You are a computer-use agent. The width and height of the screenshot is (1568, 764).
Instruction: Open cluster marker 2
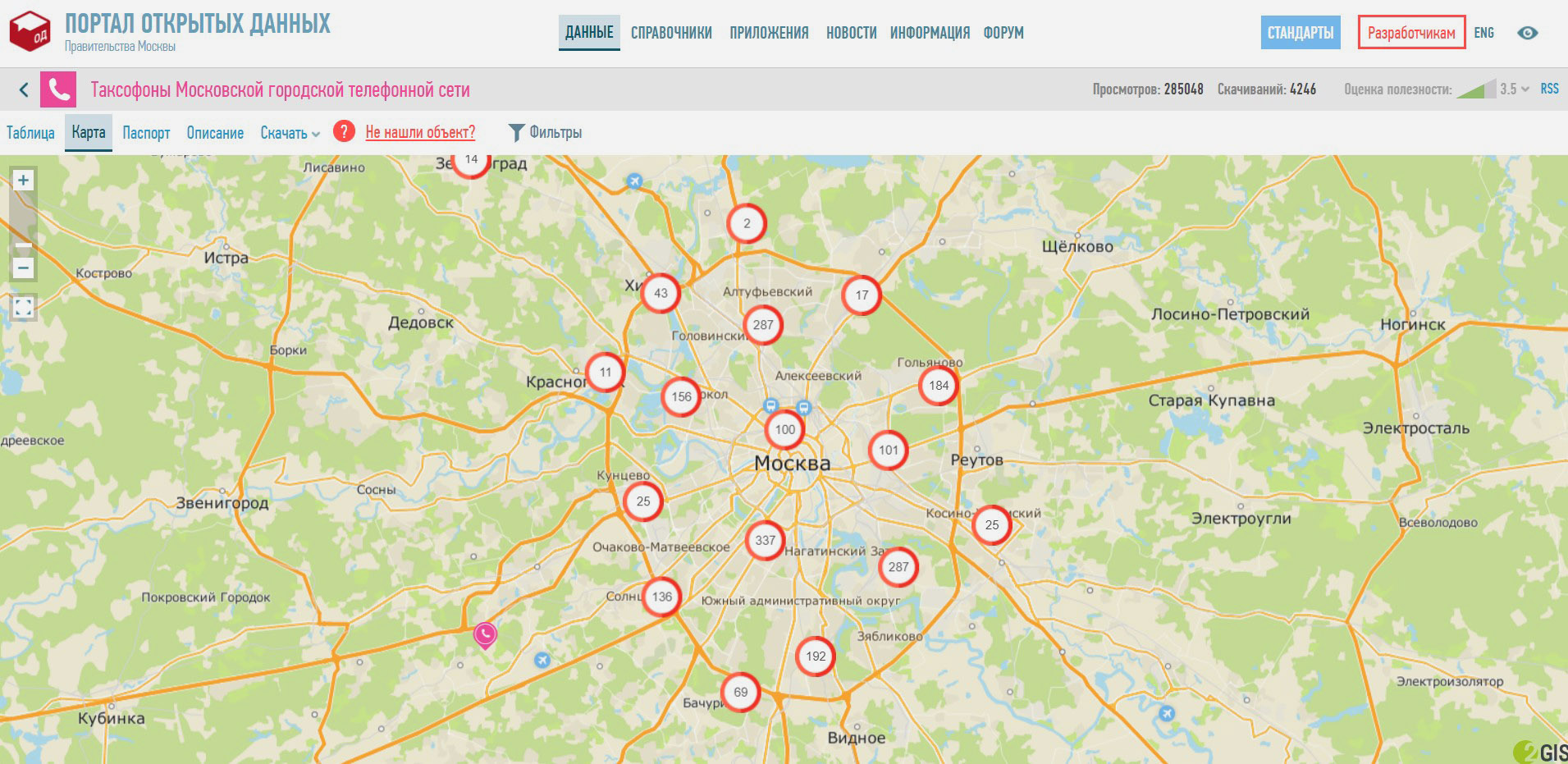click(x=747, y=223)
